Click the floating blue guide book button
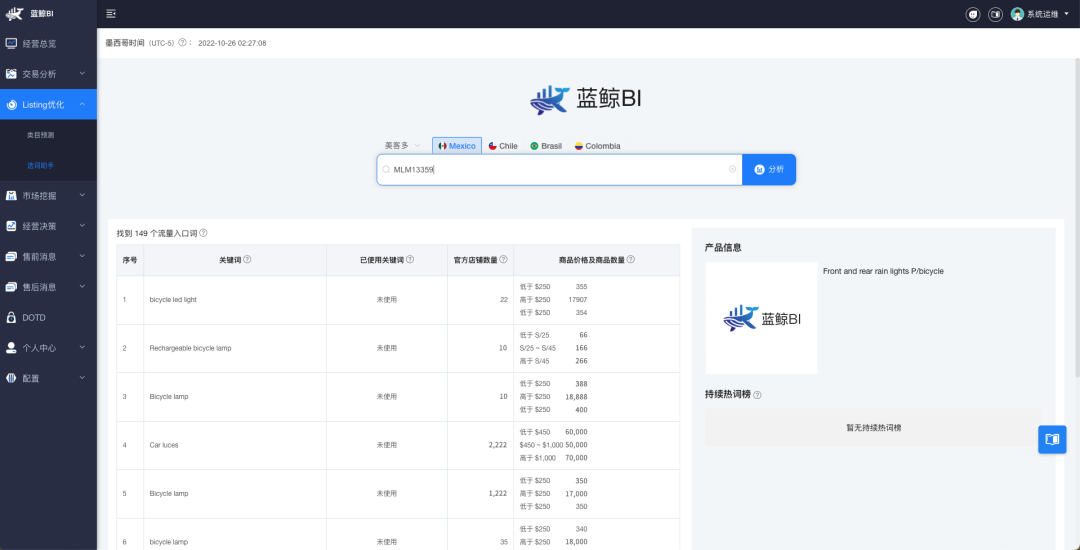1080x550 pixels. pos(1052,439)
